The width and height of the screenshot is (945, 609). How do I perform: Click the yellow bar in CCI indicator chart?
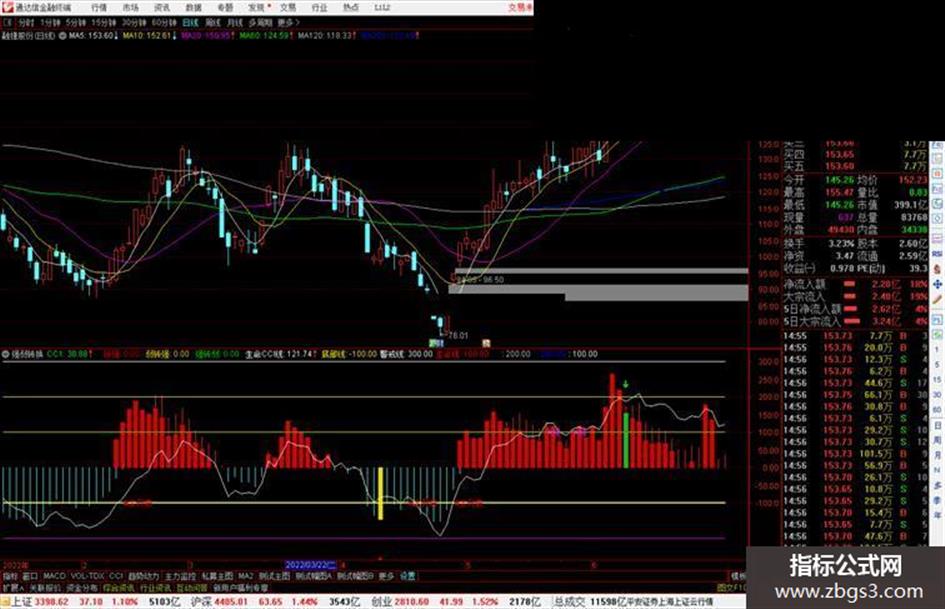pos(380,493)
